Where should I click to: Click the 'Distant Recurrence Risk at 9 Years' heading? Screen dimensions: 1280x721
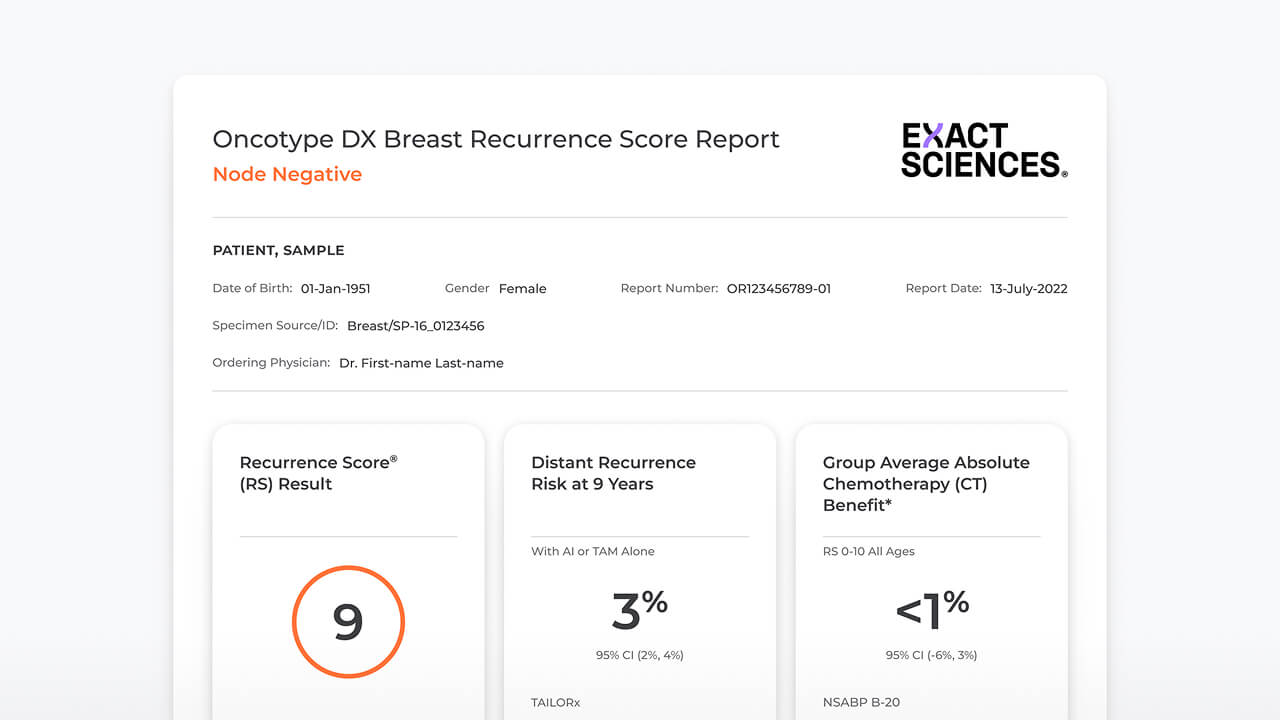pyautogui.click(x=613, y=473)
